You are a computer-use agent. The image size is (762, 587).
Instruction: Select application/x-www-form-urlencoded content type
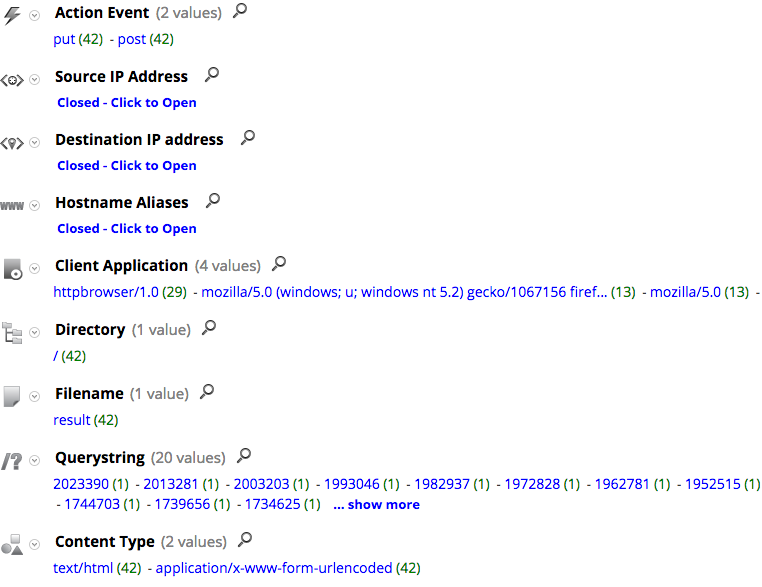click(274, 568)
